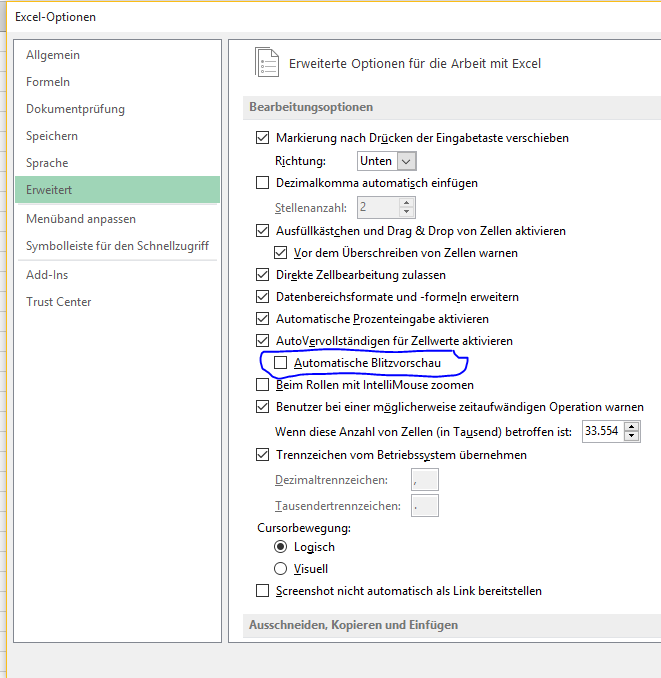Toggle AutoVervollständigen für Zellwerte aktivieren
The width and height of the screenshot is (661, 678).
pyautogui.click(x=262, y=341)
